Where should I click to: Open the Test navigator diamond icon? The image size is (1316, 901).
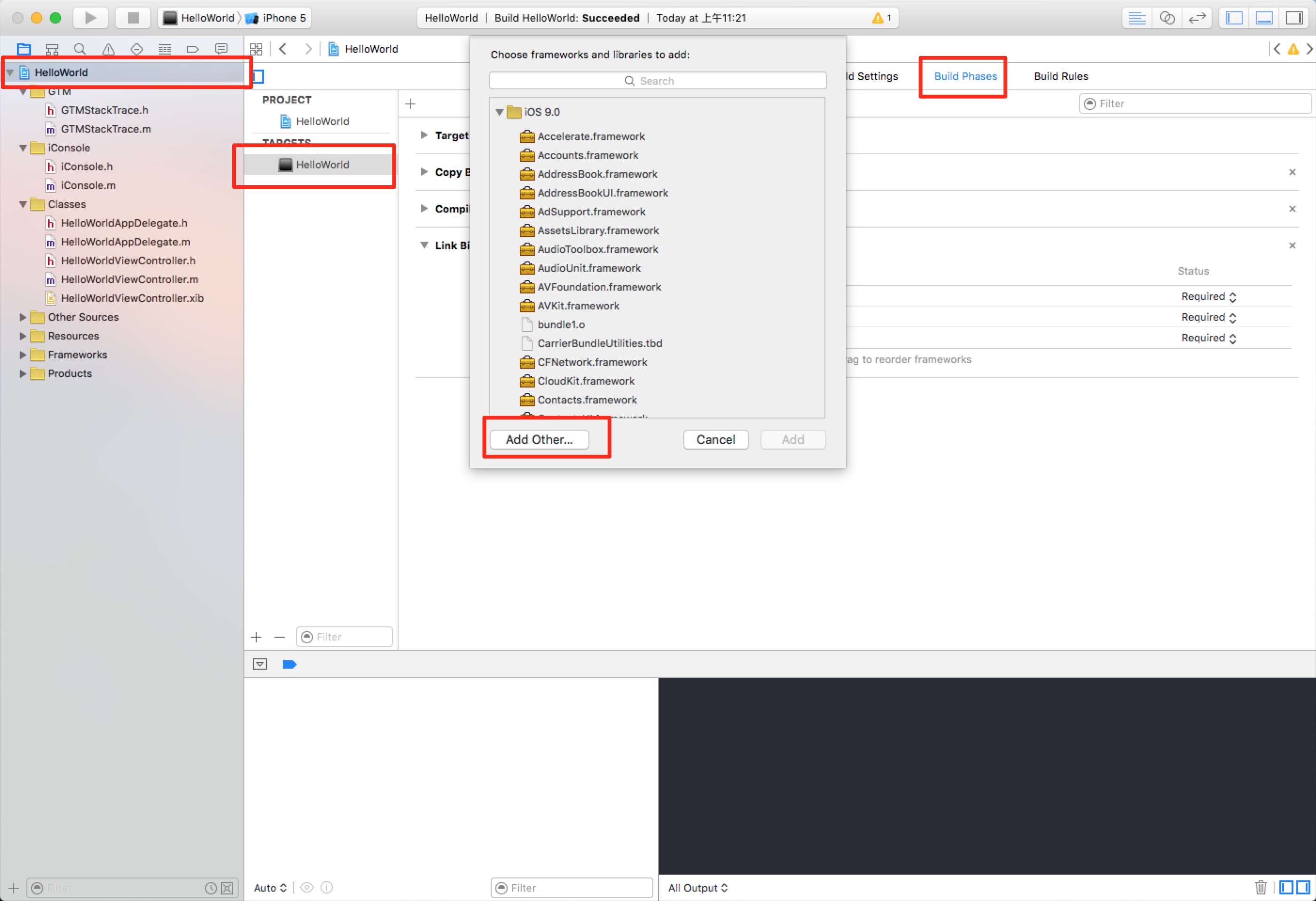pos(136,49)
